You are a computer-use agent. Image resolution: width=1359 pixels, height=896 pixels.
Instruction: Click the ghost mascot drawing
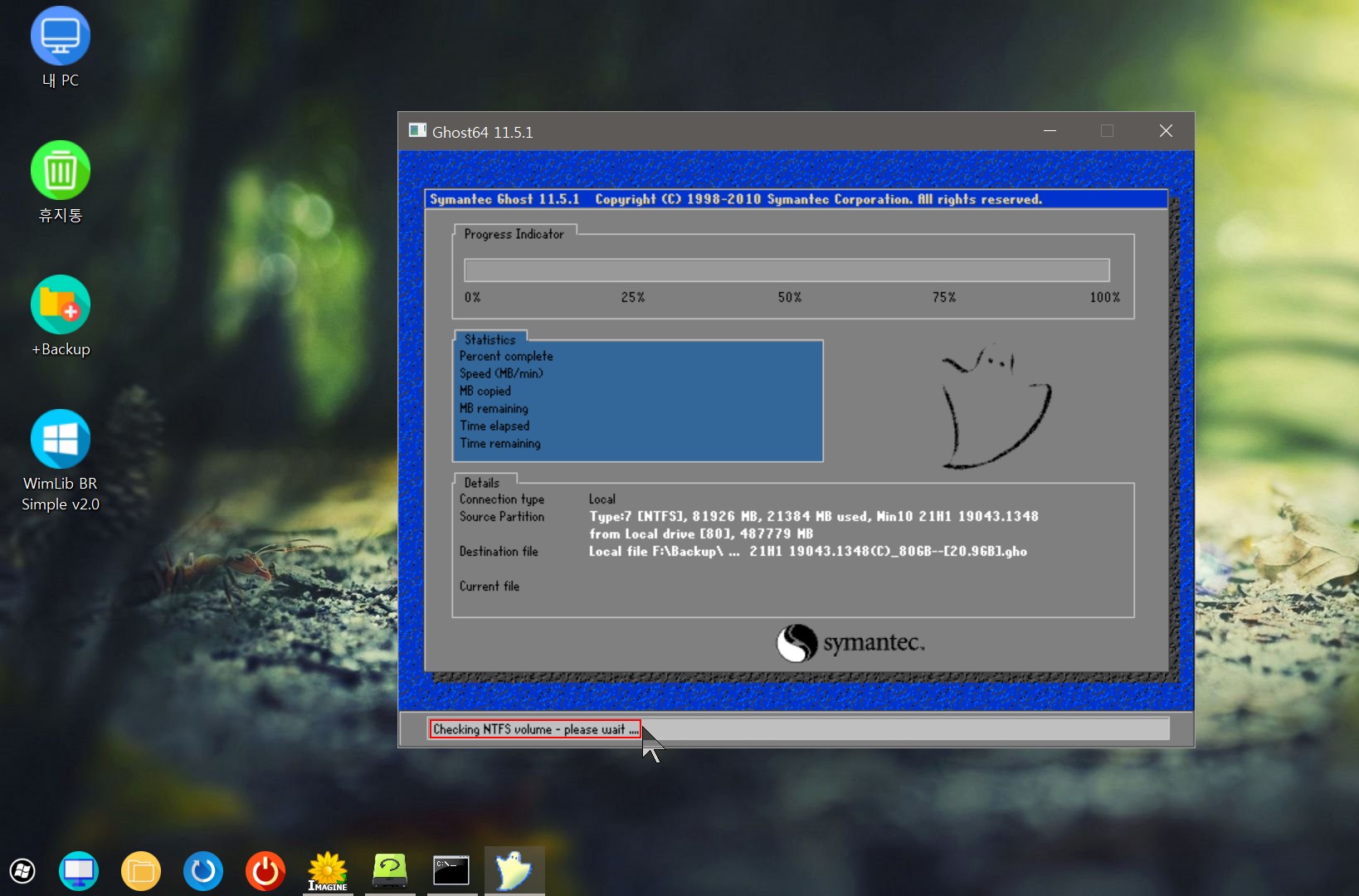pyautogui.click(x=996, y=407)
